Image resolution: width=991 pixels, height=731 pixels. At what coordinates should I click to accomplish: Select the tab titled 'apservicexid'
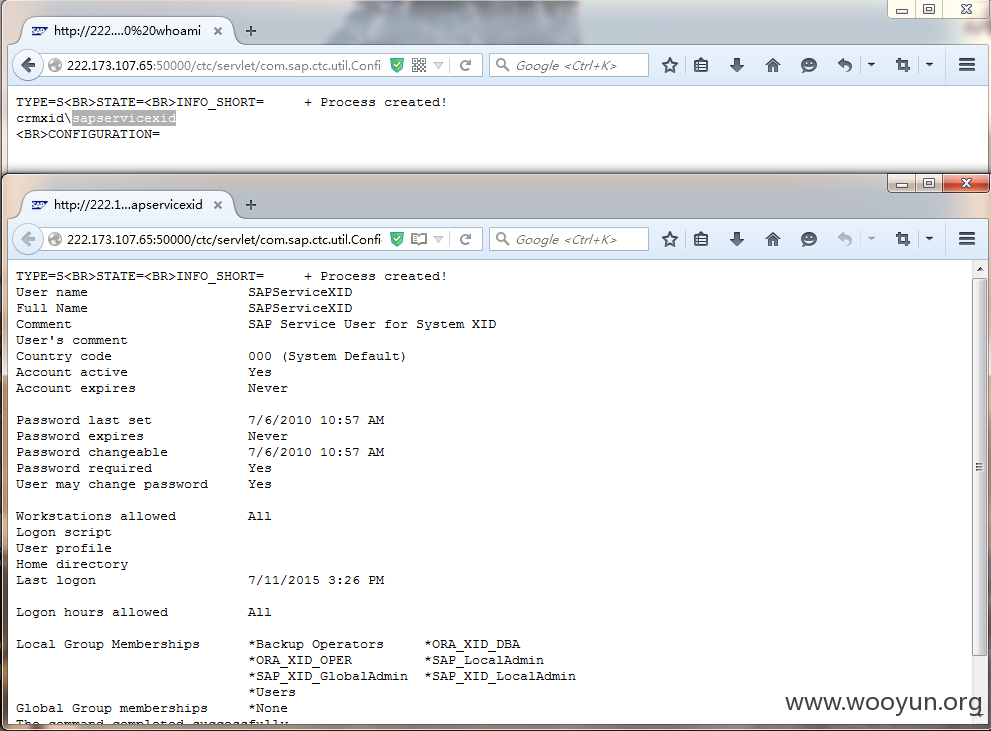pyautogui.click(x=126, y=205)
